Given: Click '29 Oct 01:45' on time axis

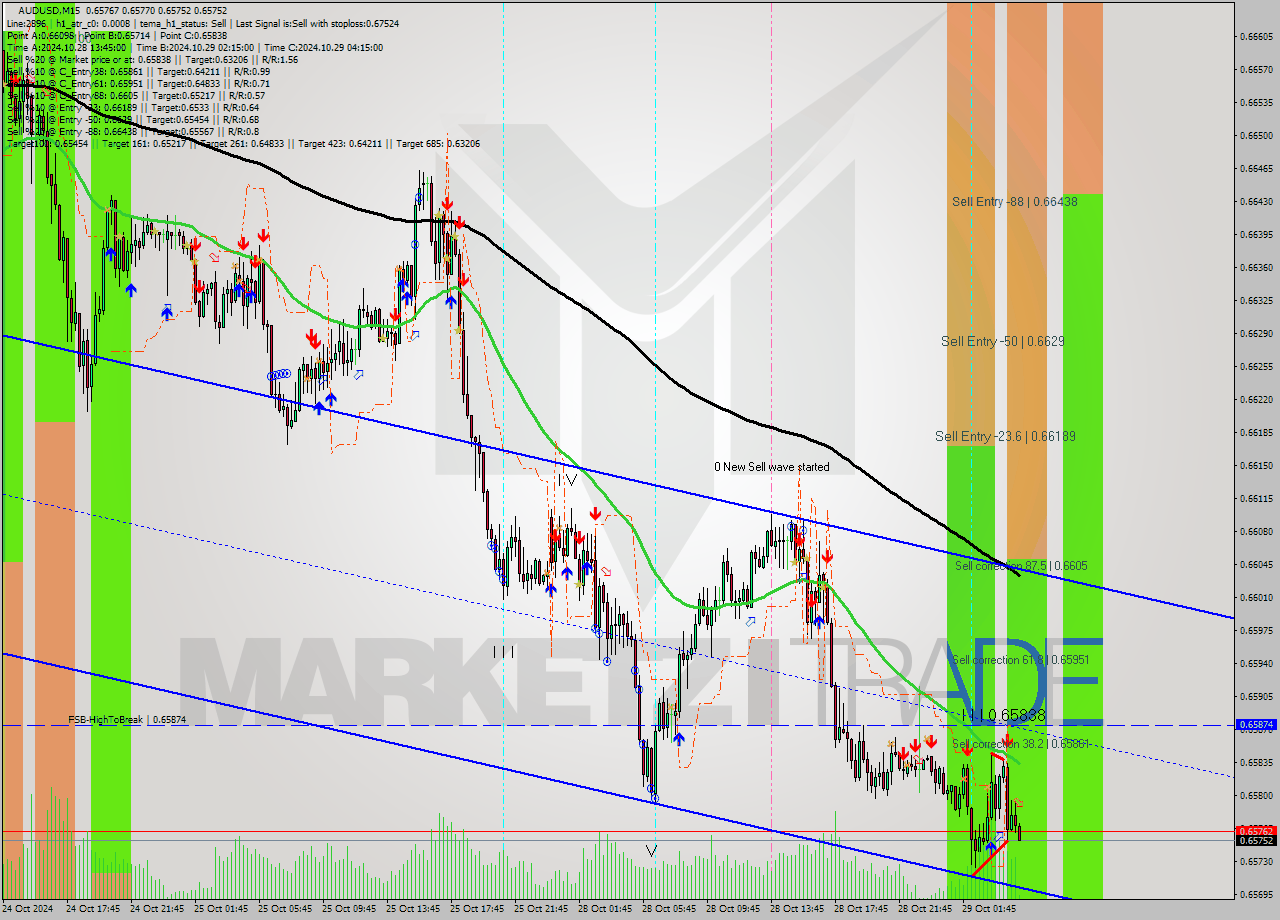Looking at the screenshot, I should [990, 909].
